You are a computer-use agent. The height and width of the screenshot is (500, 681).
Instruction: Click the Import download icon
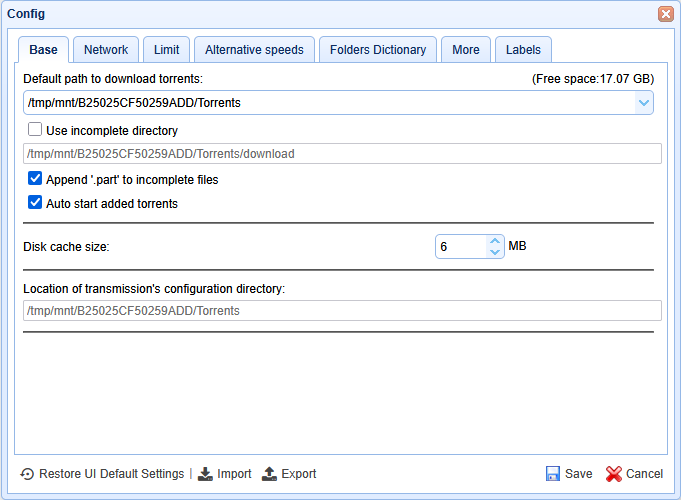205,474
